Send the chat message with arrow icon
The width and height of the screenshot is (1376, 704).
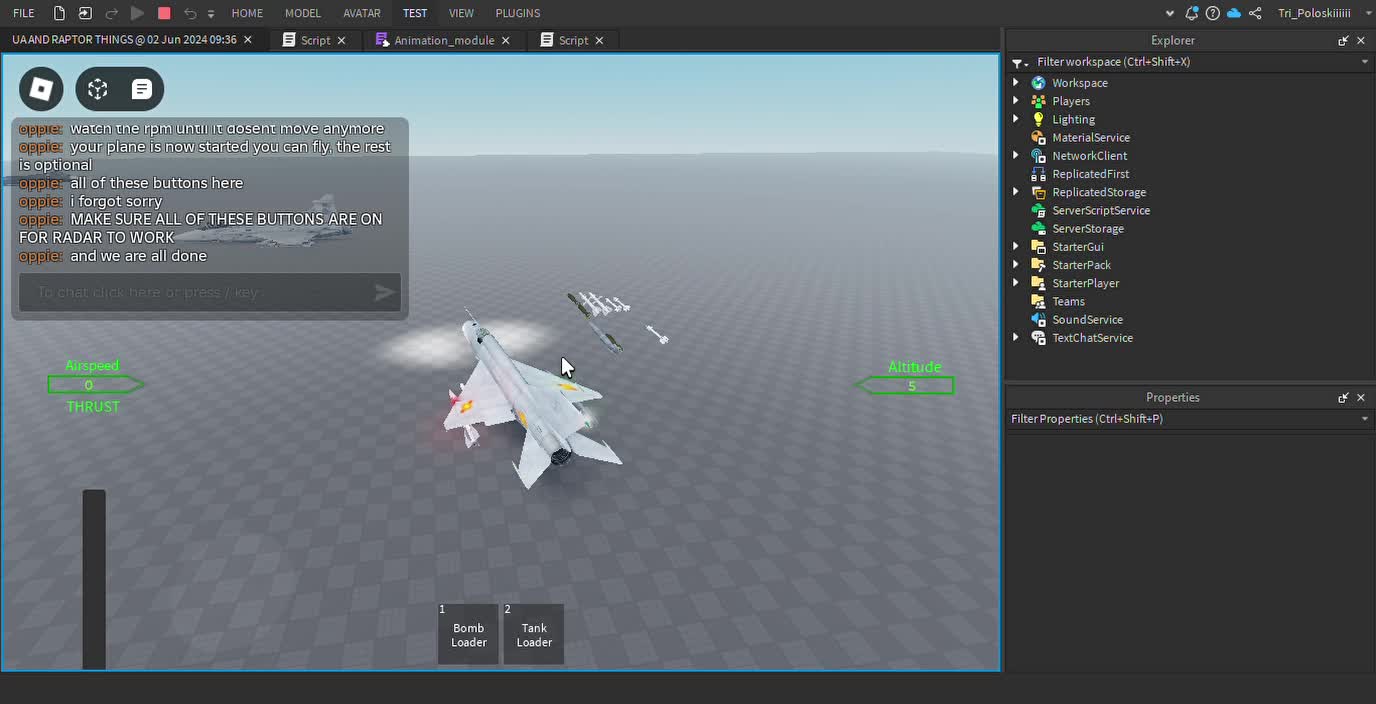tap(384, 292)
